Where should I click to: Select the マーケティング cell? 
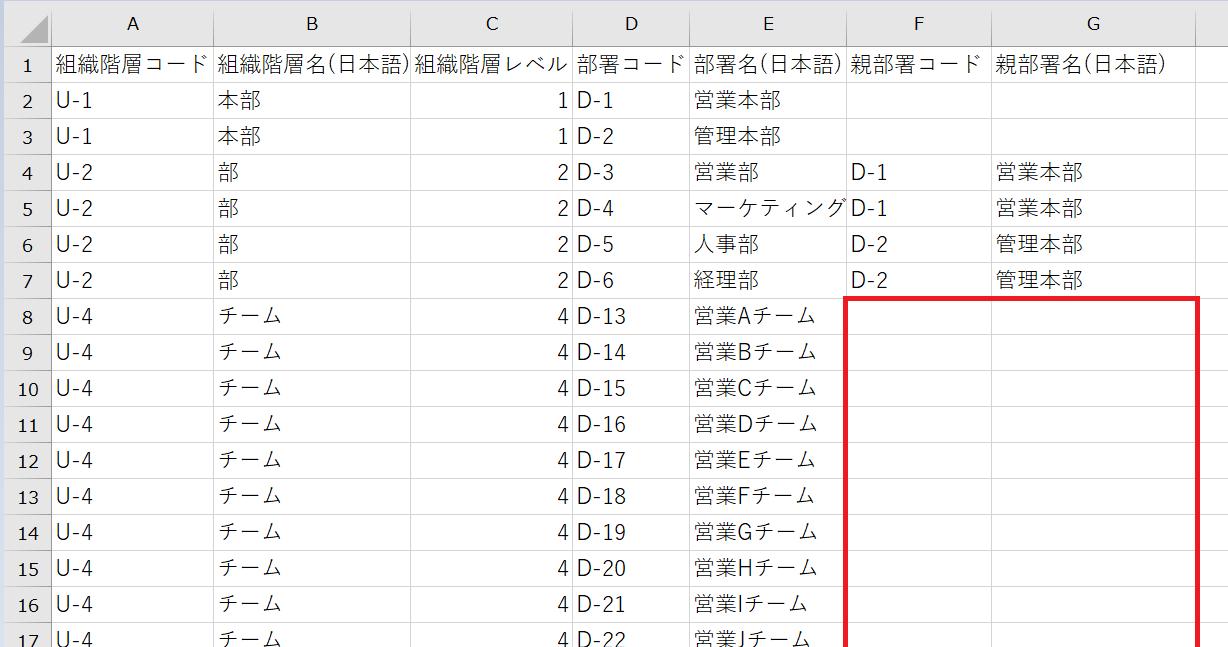coord(767,209)
